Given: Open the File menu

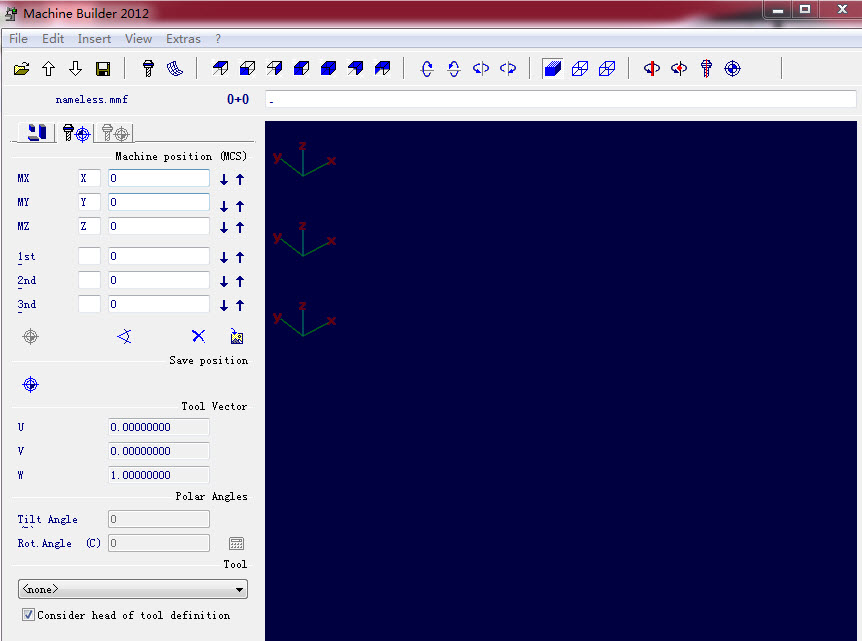Looking at the screenshot, I should [x=18, y=39].
